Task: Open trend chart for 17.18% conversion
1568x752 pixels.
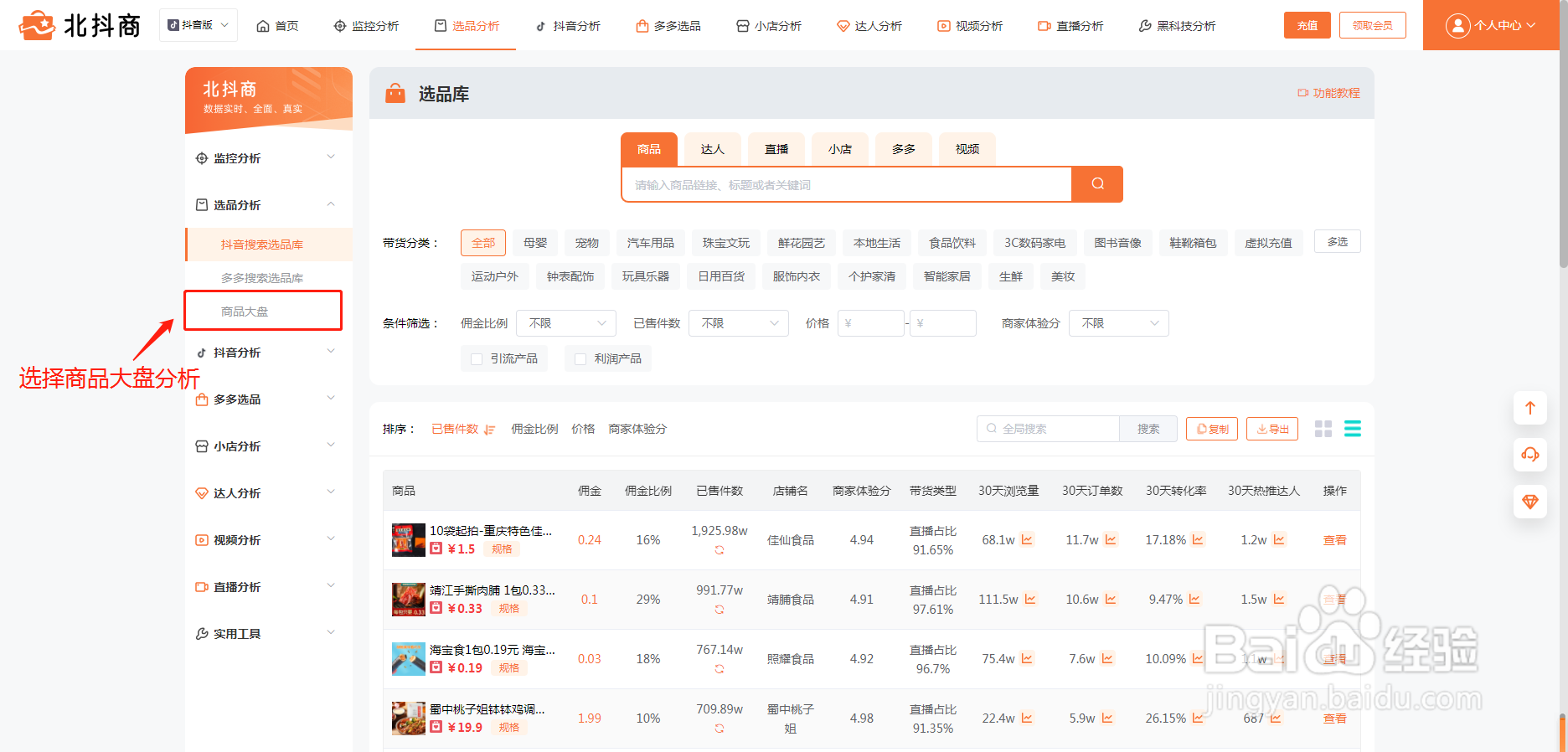Action: [1198, 539]
